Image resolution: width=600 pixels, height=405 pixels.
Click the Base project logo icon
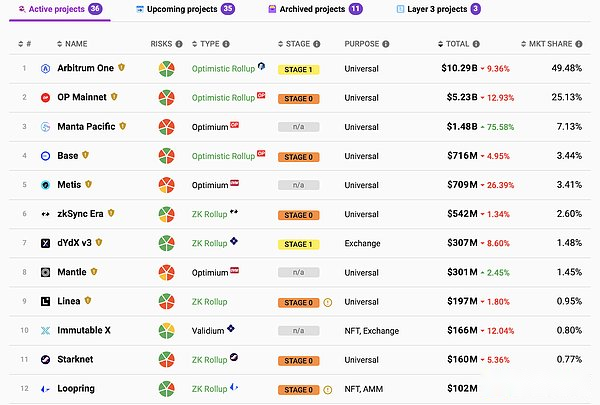click(x=46, y=156)
